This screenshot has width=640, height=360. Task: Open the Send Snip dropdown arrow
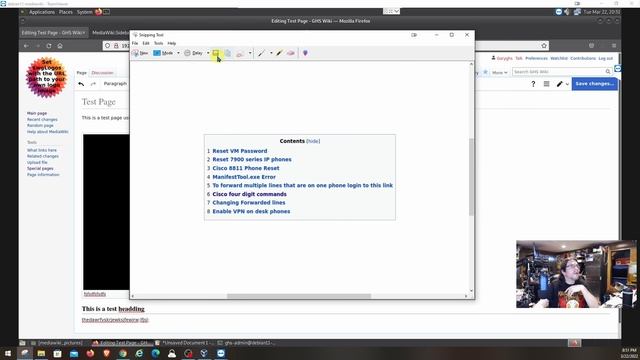pyautogui.click(x=250, y=53)
